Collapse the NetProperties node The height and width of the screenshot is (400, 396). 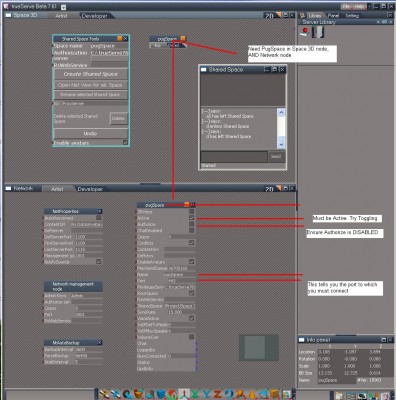click(x=100, y=211)
